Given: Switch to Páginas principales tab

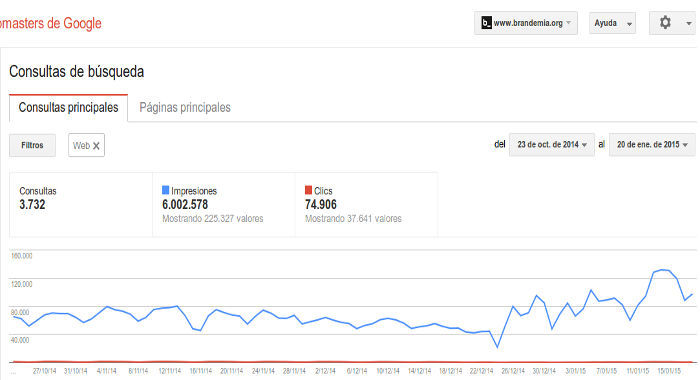Looking at the screenshot, I should tap(185, 108).
